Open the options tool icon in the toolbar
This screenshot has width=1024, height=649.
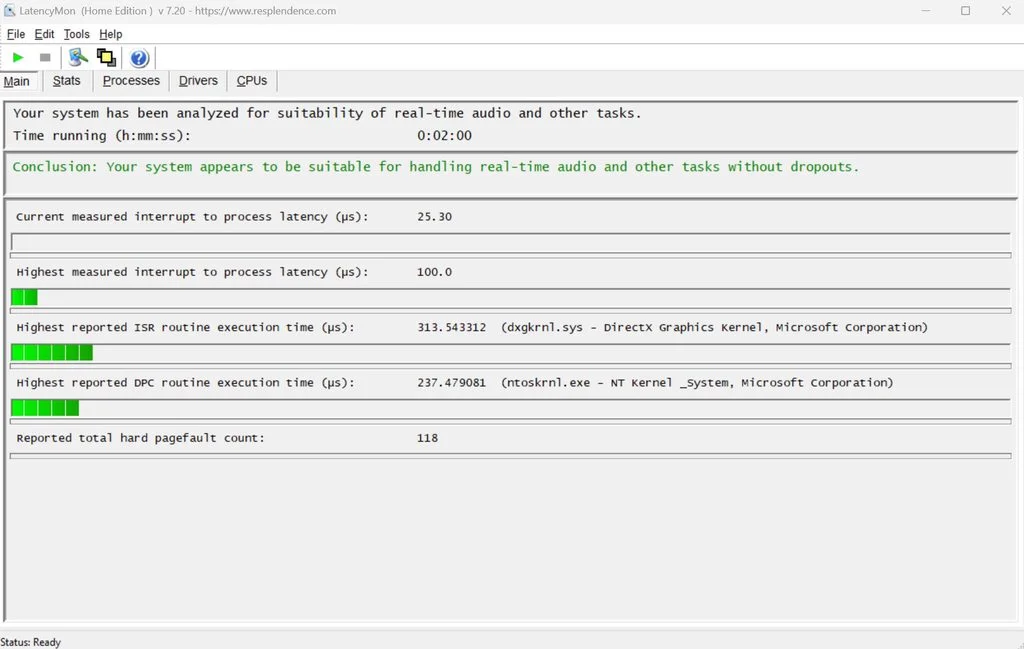tap(78, 57)
